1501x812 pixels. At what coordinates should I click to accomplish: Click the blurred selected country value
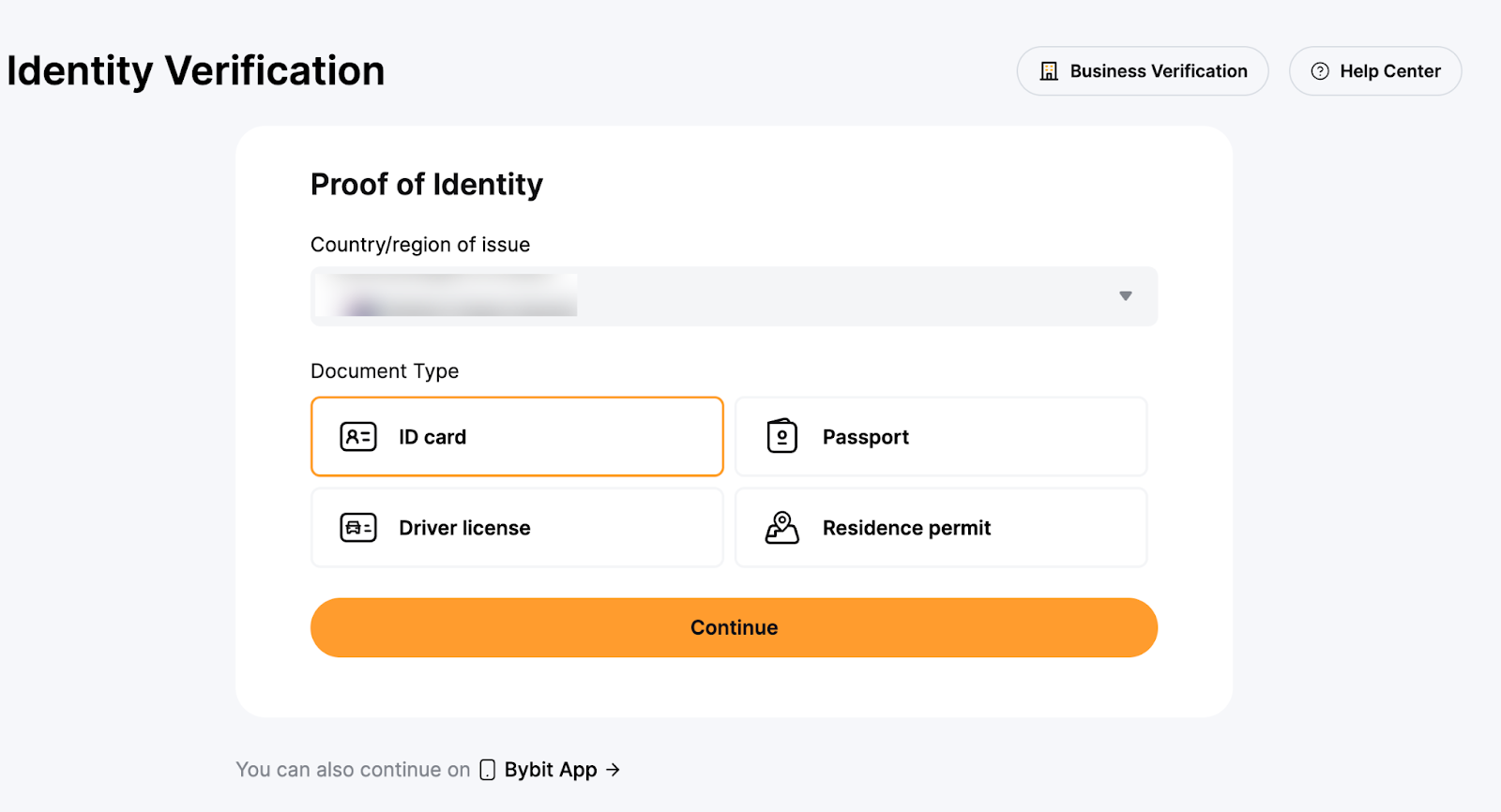(x=447, y=296)
